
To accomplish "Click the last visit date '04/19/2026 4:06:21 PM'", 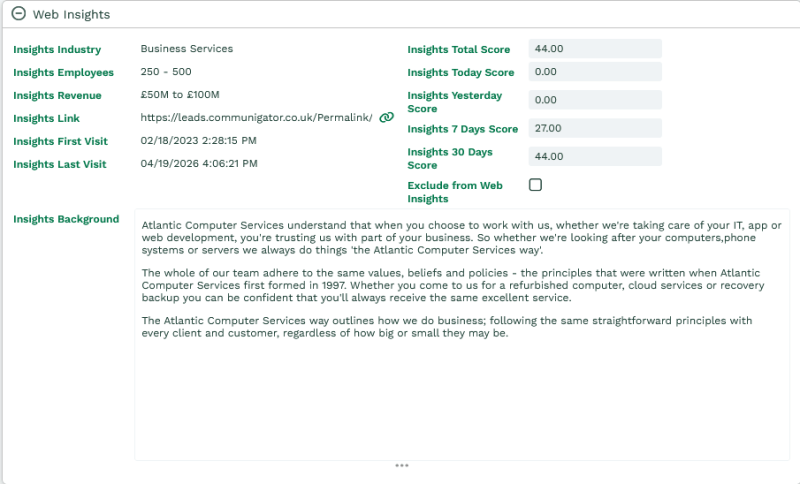I will (199, 163).
